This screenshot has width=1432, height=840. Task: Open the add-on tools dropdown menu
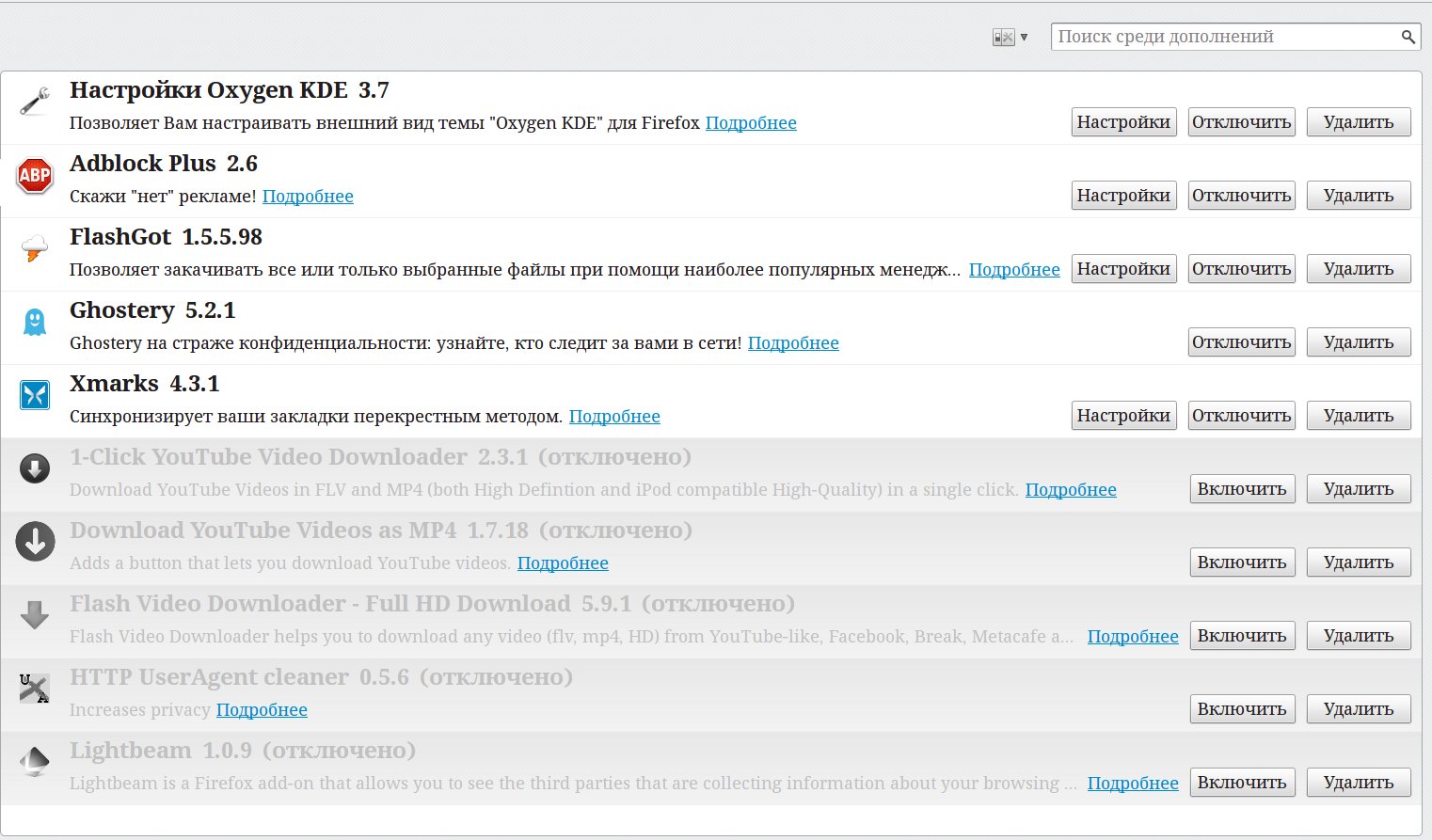coord(1010,38)
